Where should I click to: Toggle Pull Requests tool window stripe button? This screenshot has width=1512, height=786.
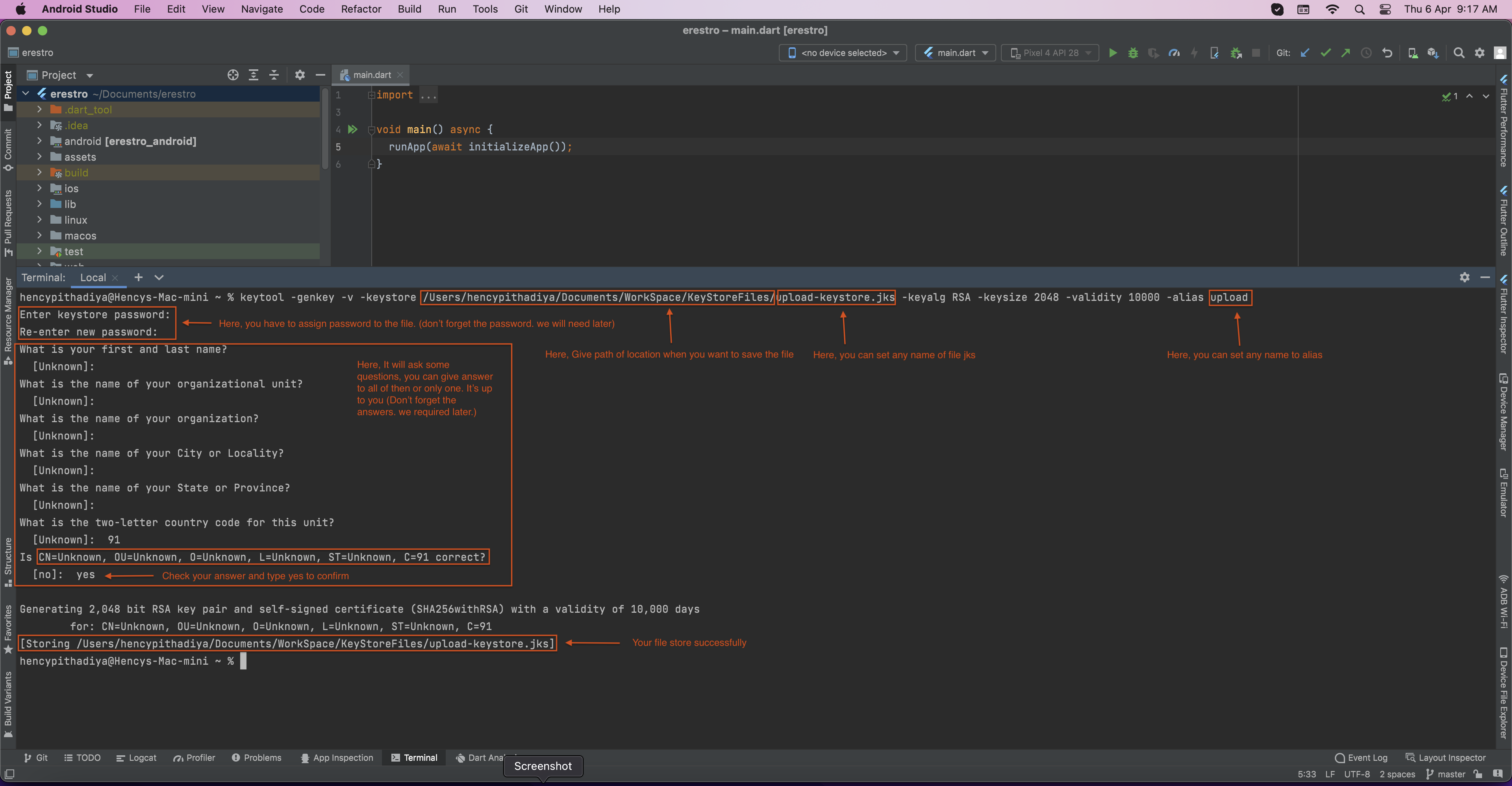click(8, 223)
